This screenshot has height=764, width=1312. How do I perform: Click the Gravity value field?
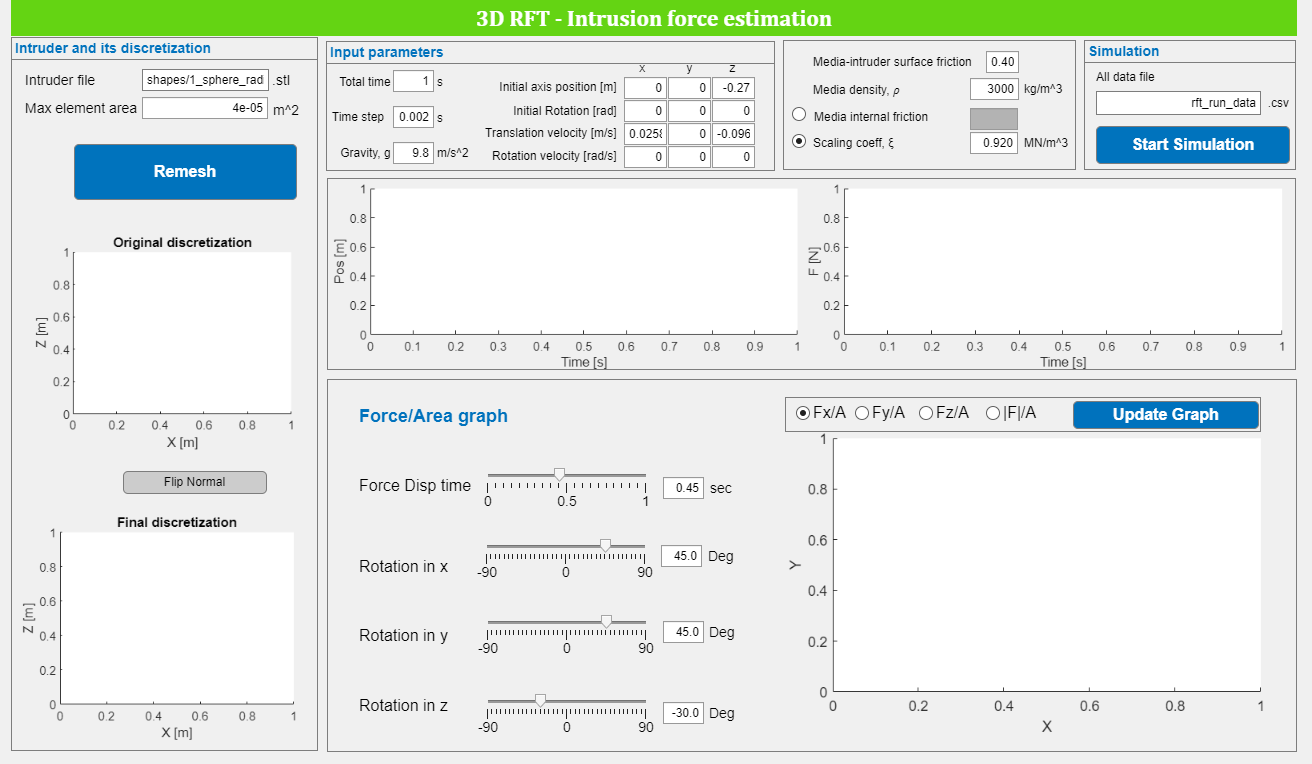412,153
